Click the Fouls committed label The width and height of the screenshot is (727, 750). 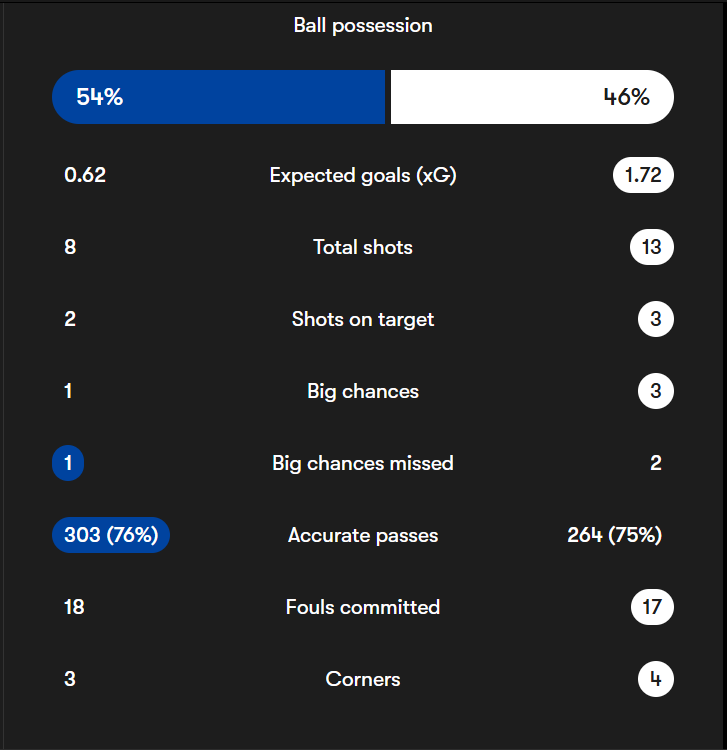coord(363,607)
